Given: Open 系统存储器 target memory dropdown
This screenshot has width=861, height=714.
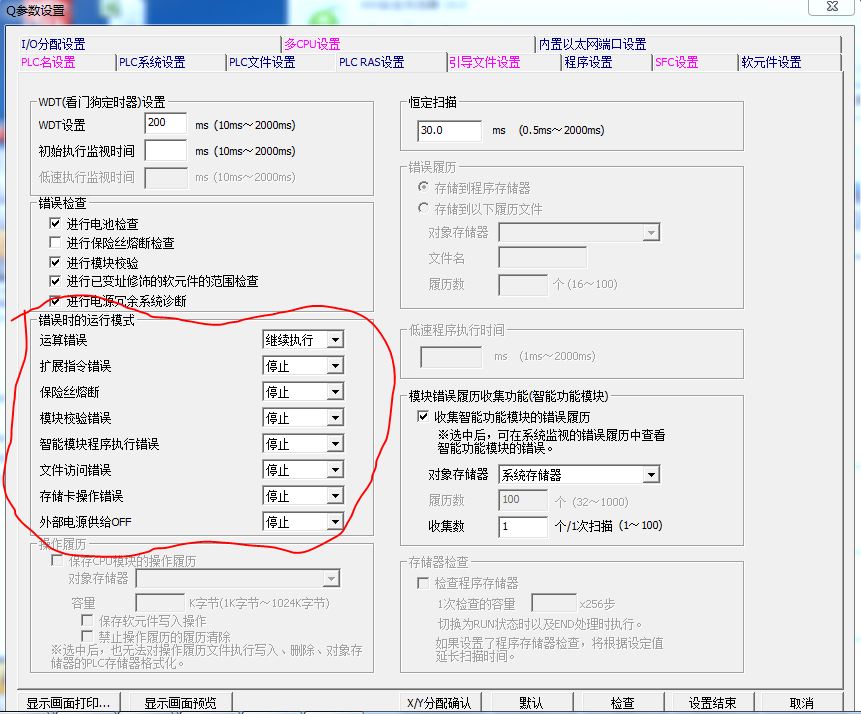Looking at the screenshot, I should pos(651,474).
